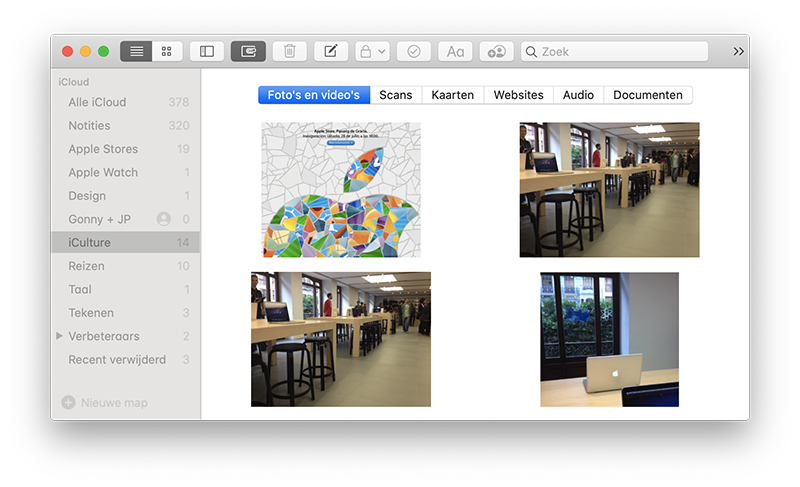
Task: Switch to the Audio tab
Action: click(x=578, y=95)
